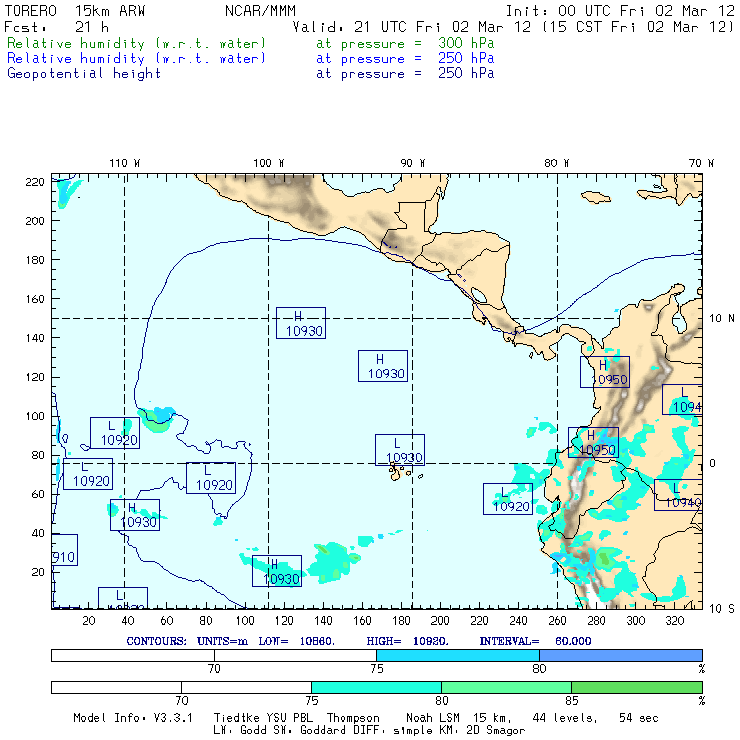The width and height of the screenshot is (740, 740).
Task: Click the green 'Relative humidity (w.r.t. water)' legend line
Action: click(136, 43)
